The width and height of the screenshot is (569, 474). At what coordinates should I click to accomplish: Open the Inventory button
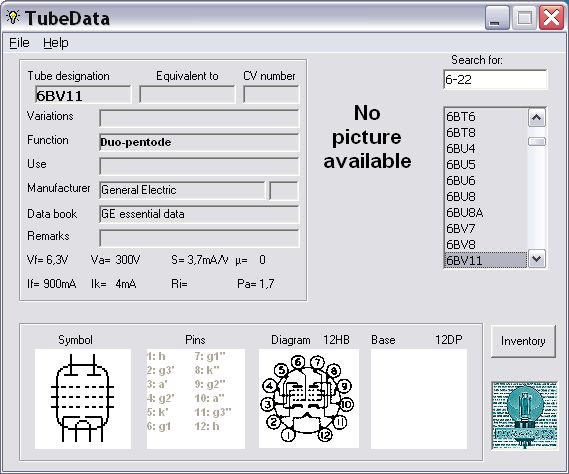523,341
